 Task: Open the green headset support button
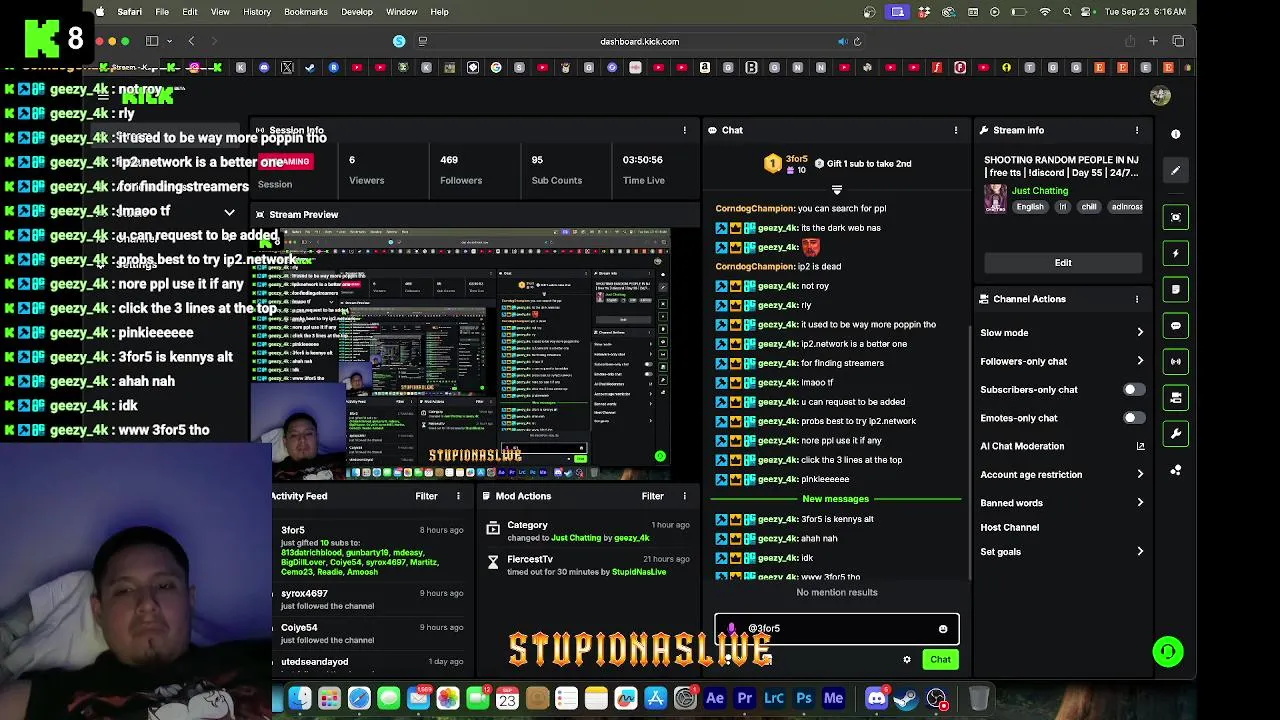[1167, 652]
